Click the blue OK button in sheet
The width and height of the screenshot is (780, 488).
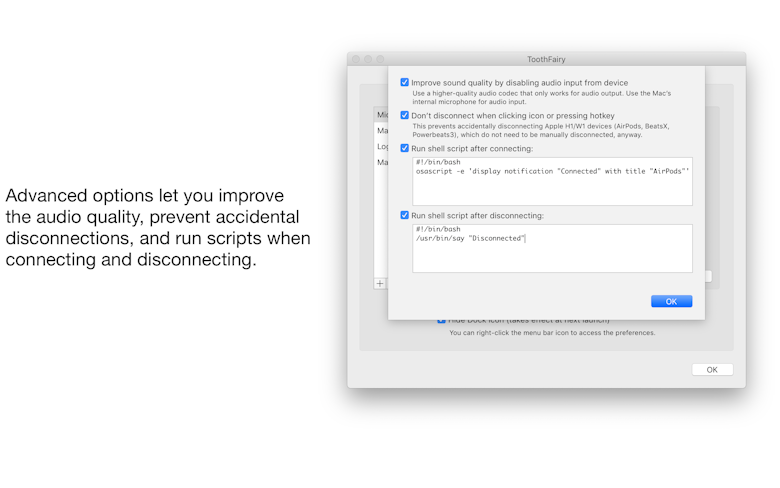pyautogui.click(x=671, y=301)
